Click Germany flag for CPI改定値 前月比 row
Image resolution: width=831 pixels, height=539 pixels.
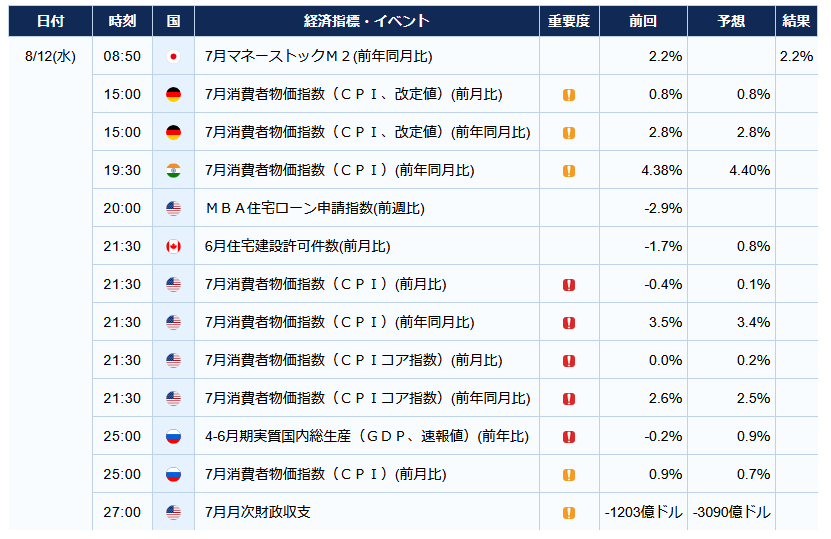pos(173,94)
